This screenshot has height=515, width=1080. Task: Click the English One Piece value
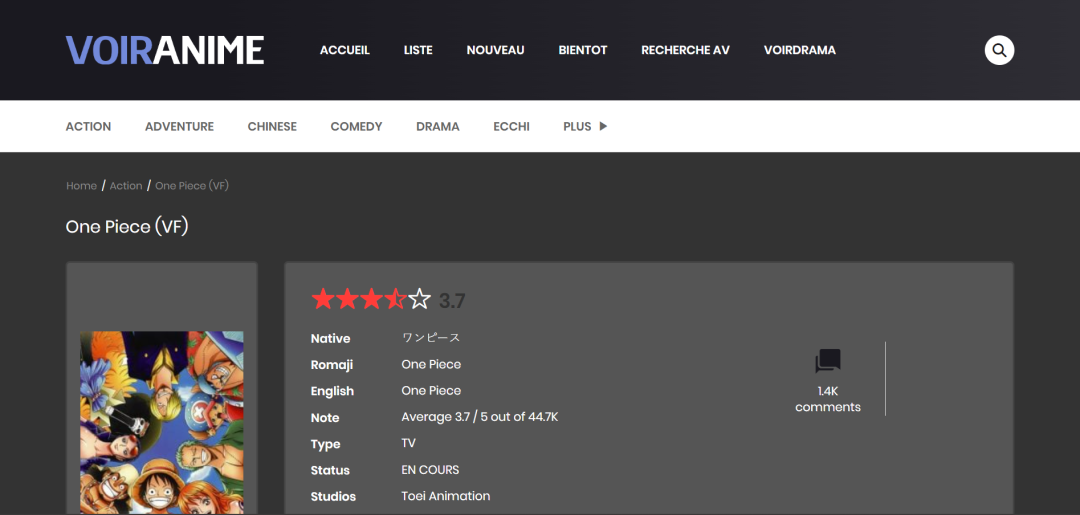coord(431,390)
